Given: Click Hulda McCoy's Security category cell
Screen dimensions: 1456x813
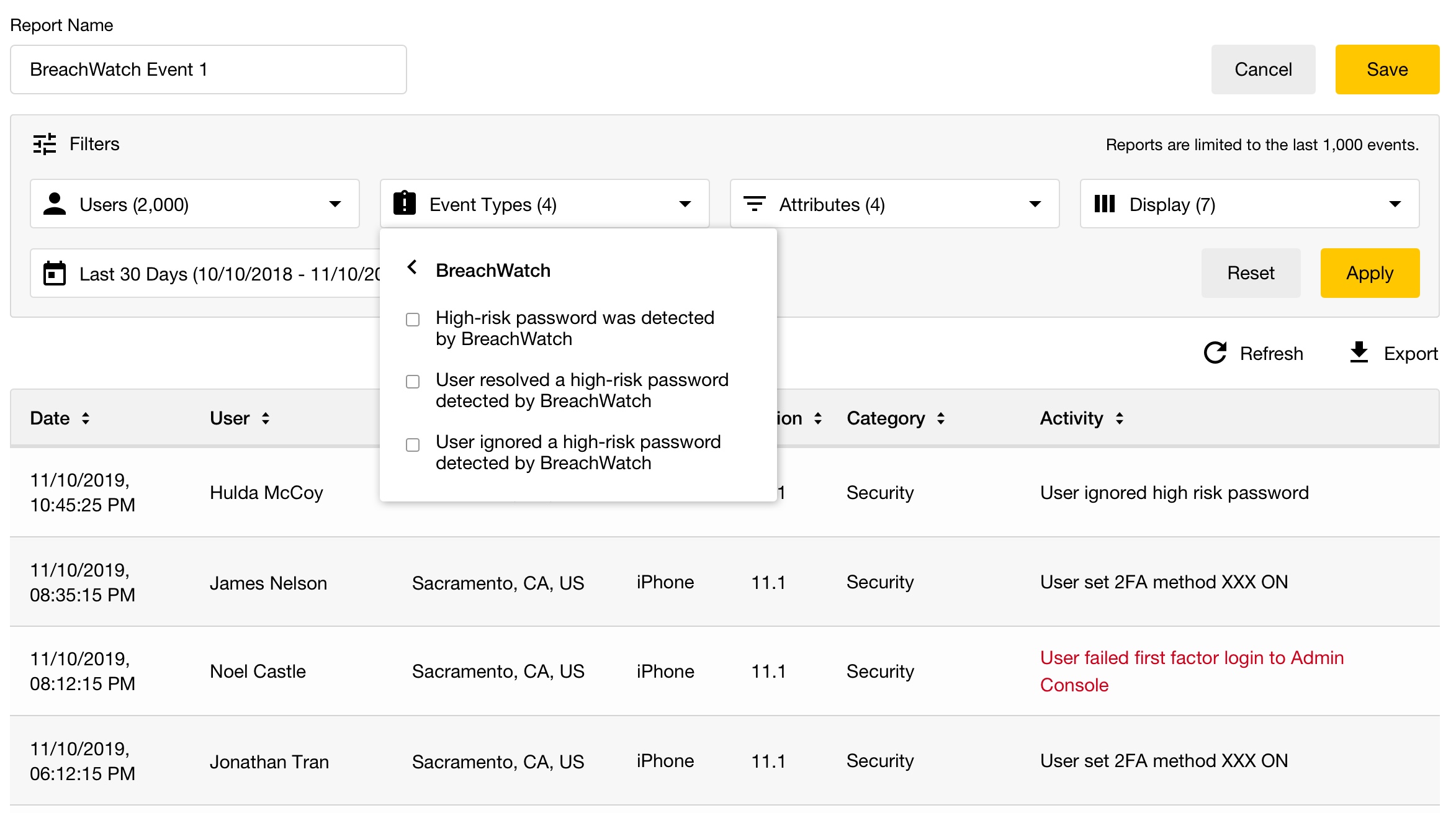Looking at the screenshot, I should point(880,493).
